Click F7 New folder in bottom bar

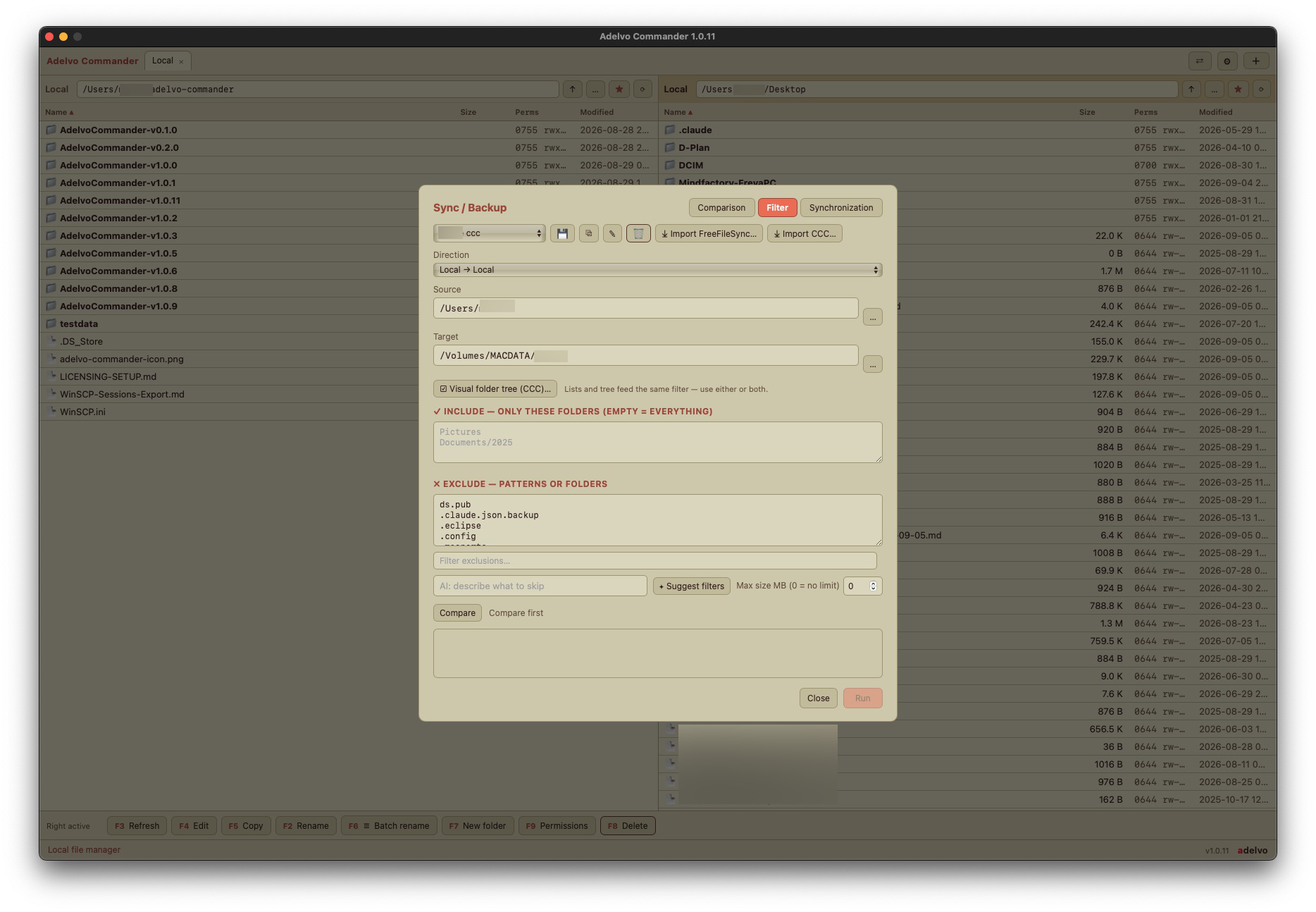[x=478, y=826]
